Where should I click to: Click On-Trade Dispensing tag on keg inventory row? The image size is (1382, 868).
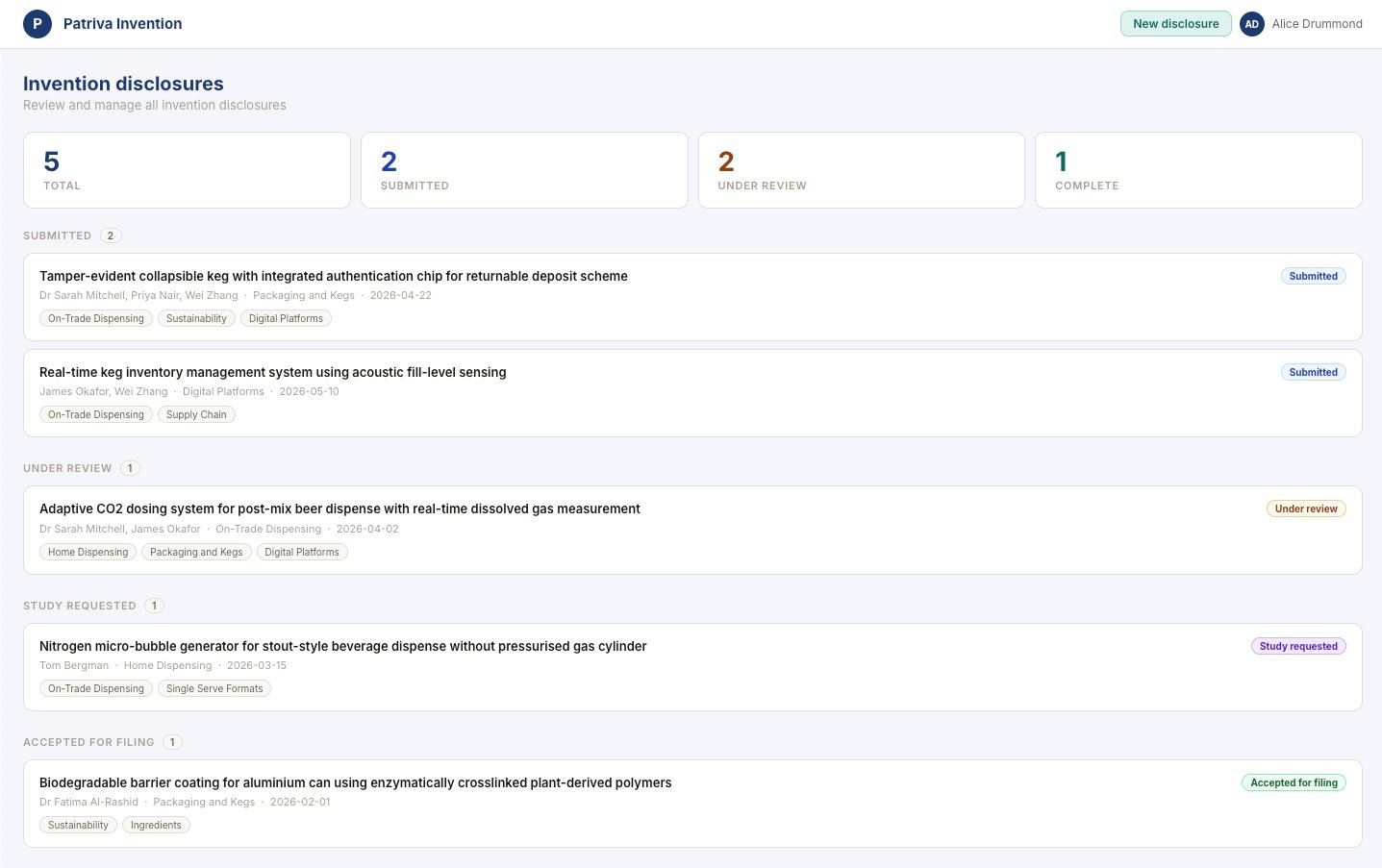point(96,414)
